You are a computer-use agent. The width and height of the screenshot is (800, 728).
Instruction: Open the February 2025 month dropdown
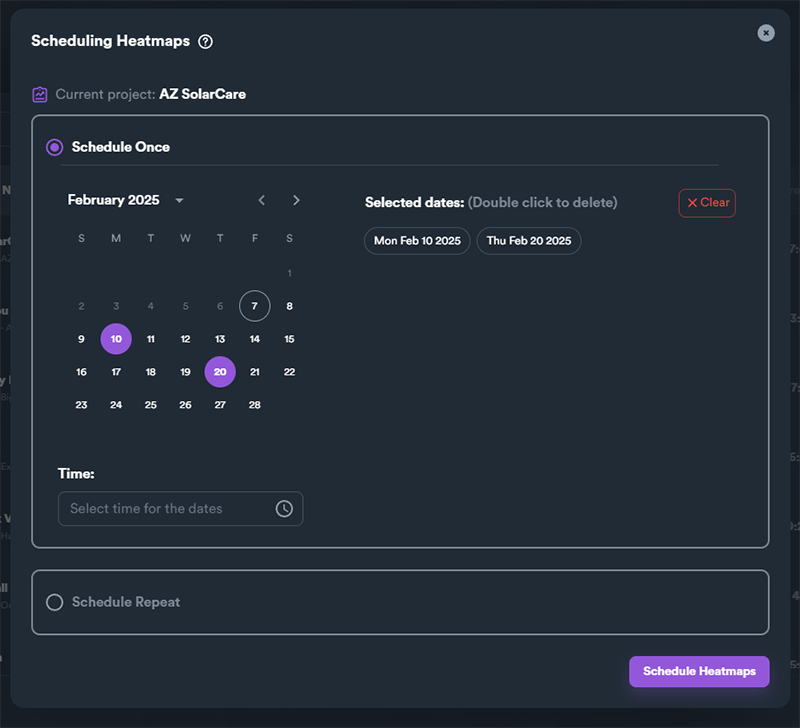(126, 200)
